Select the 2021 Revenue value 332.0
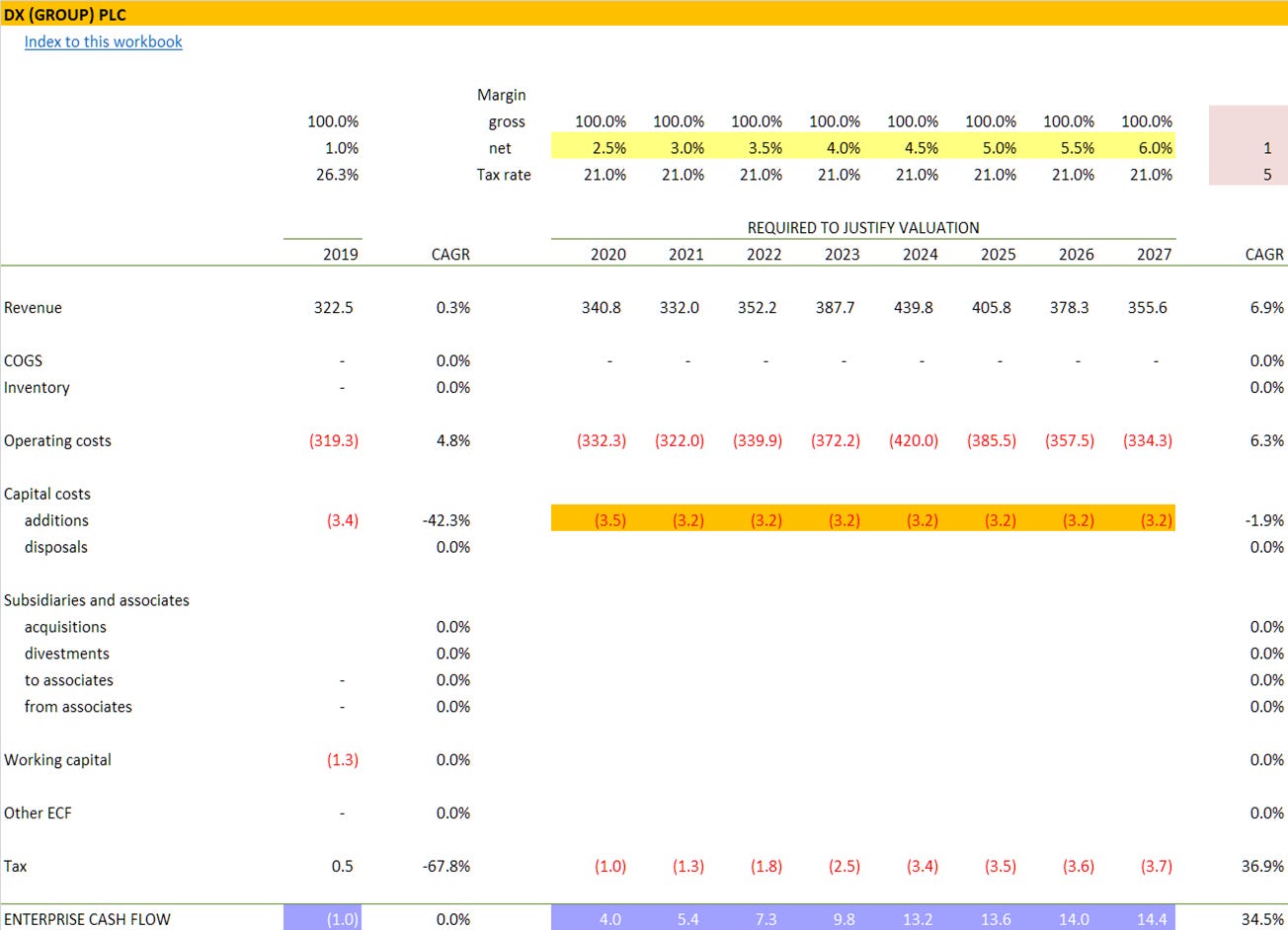Screen dimensions: 1288x930 coord(680,308)
